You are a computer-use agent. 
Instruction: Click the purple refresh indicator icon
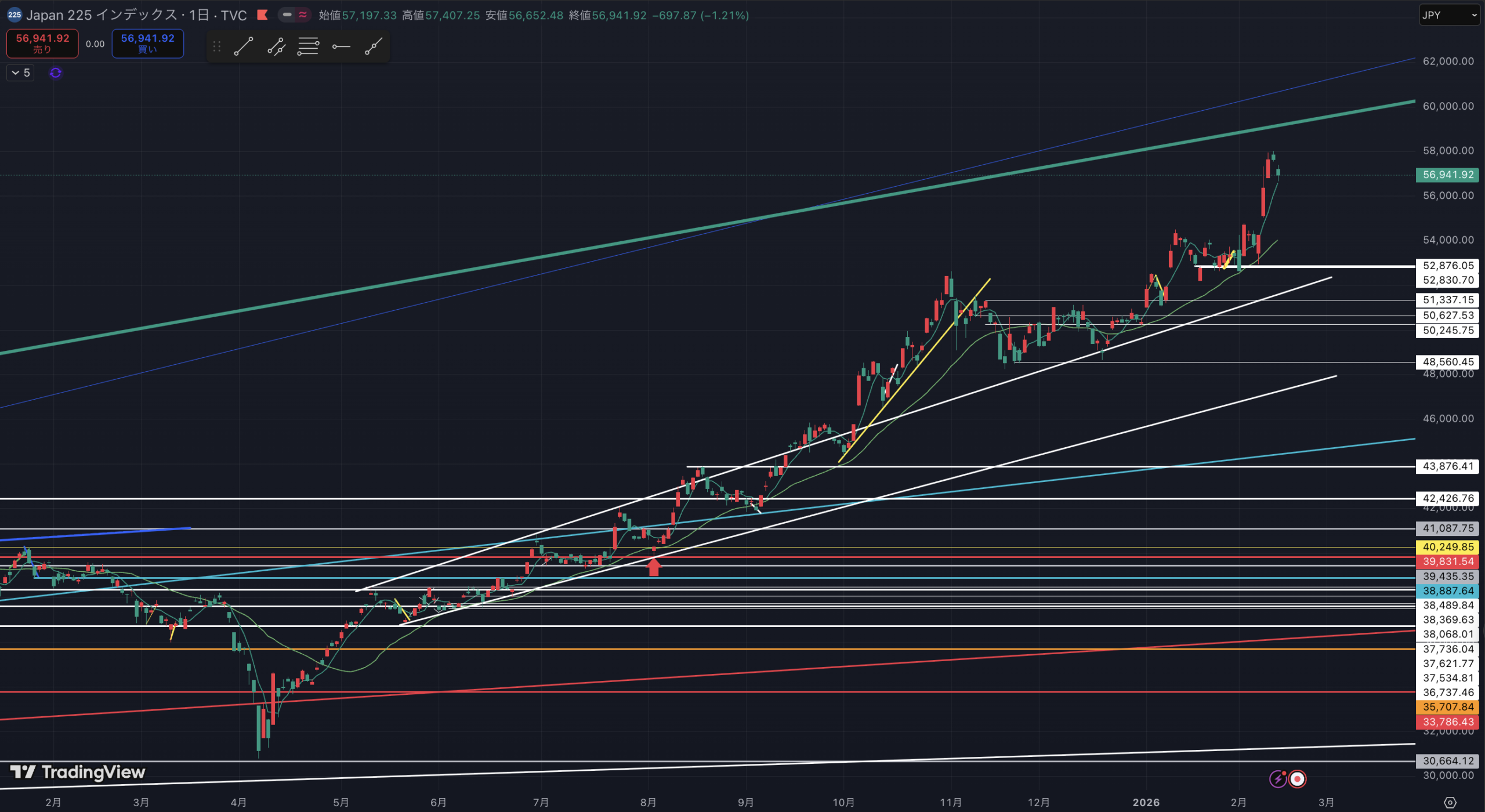coord(56,73)
